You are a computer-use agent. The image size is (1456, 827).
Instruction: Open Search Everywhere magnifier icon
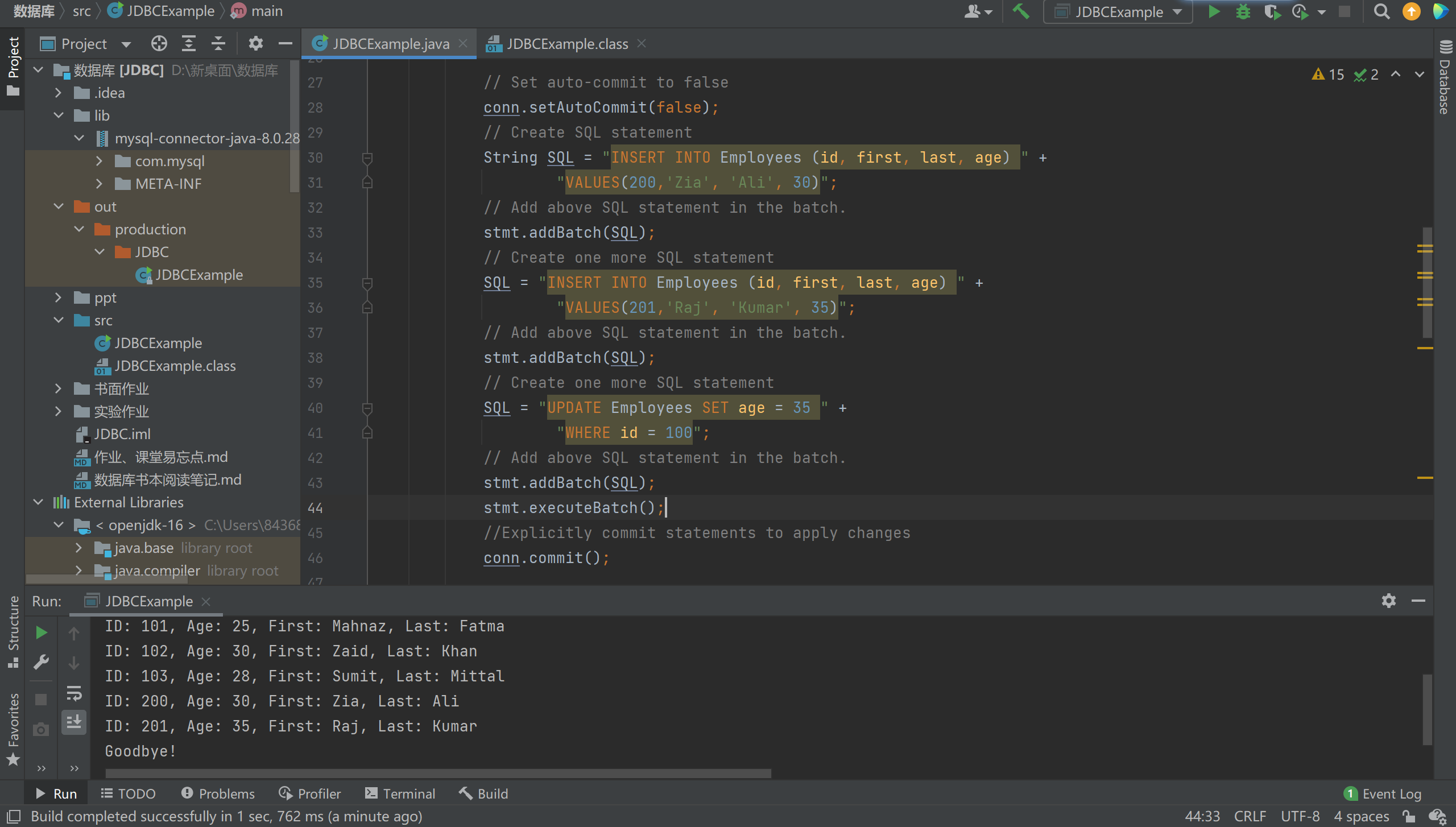(x=1381, y=12)
